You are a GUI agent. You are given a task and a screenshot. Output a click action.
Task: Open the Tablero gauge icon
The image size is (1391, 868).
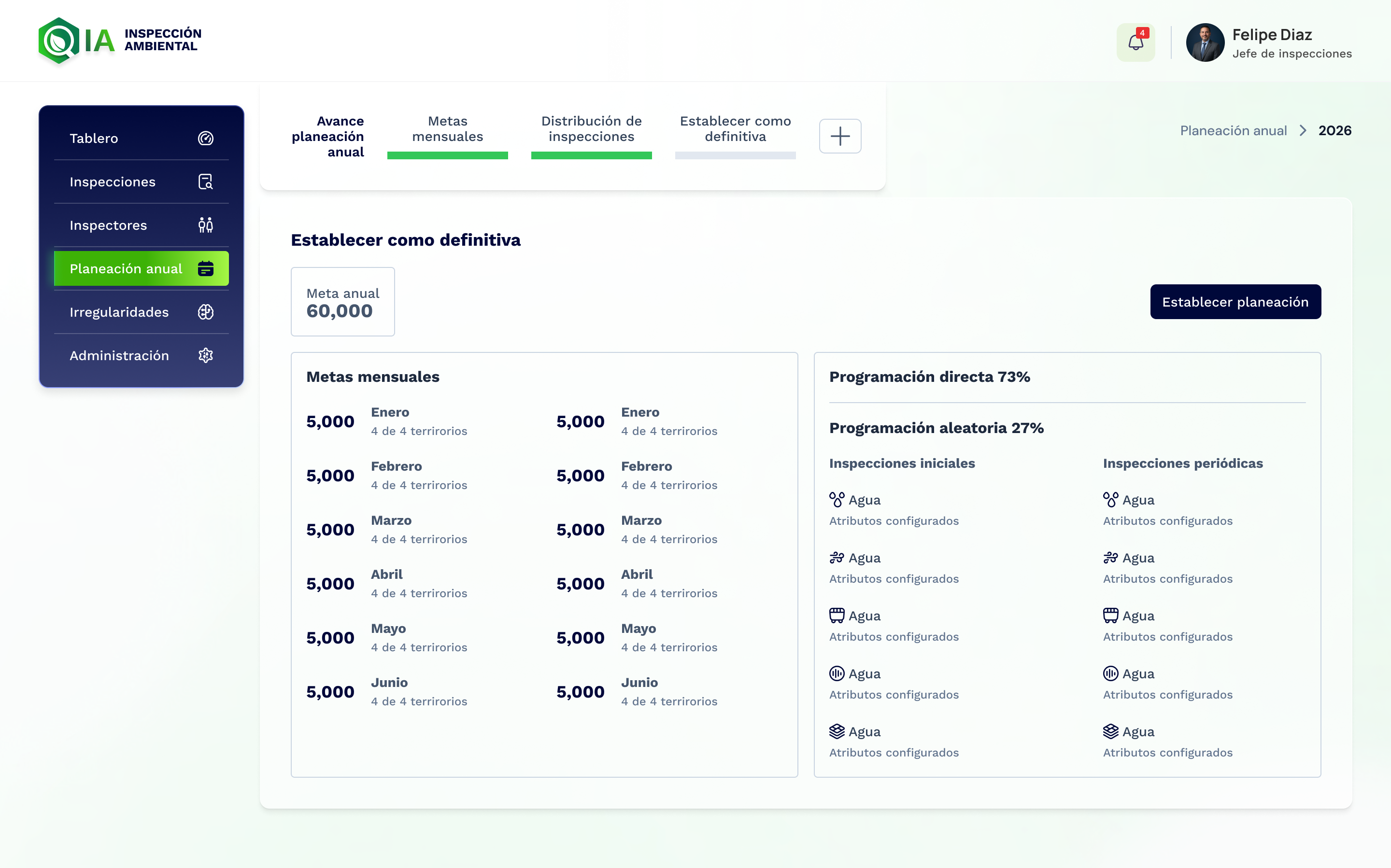point(206,139)
